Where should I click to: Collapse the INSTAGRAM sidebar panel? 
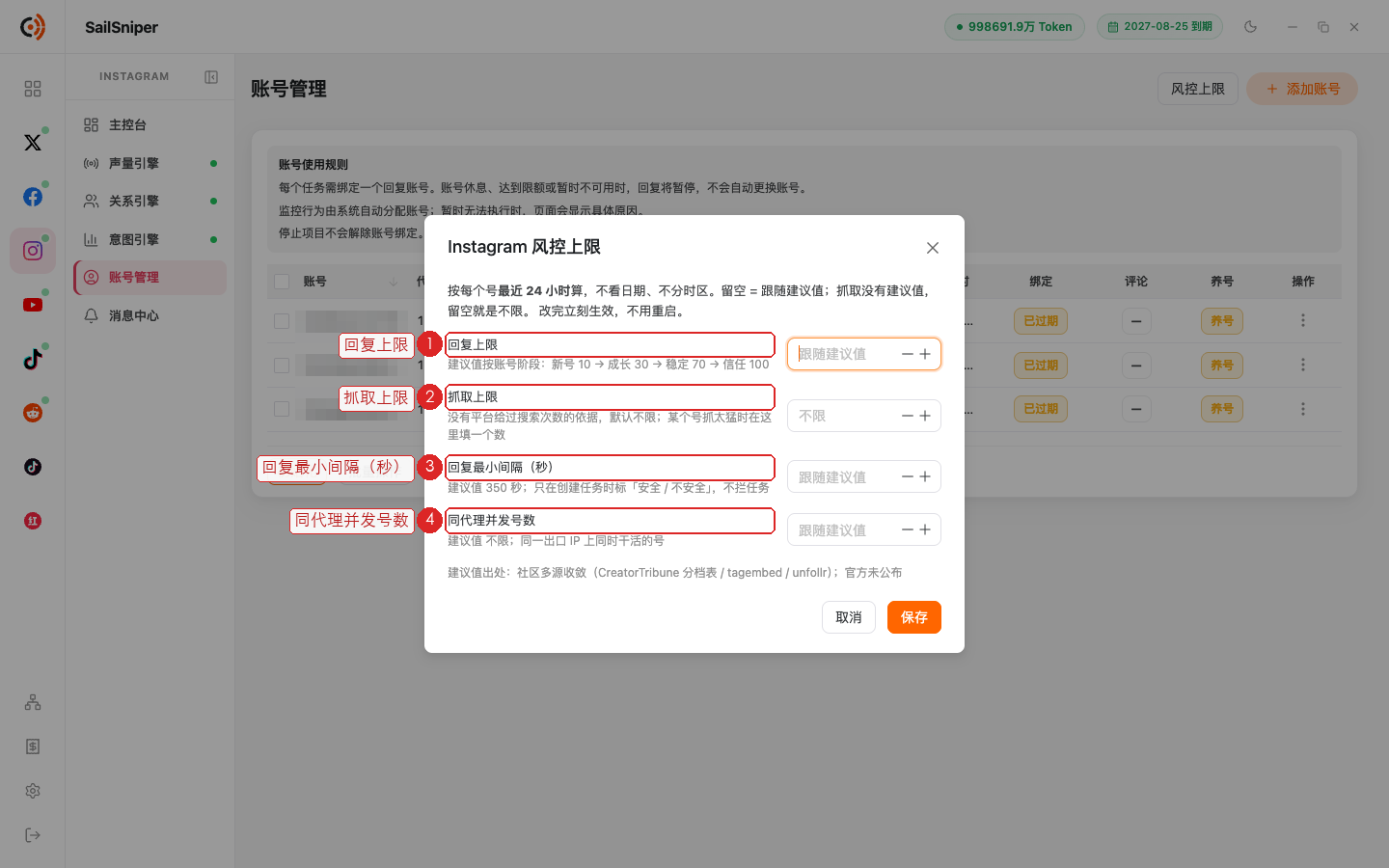[211, 77]
